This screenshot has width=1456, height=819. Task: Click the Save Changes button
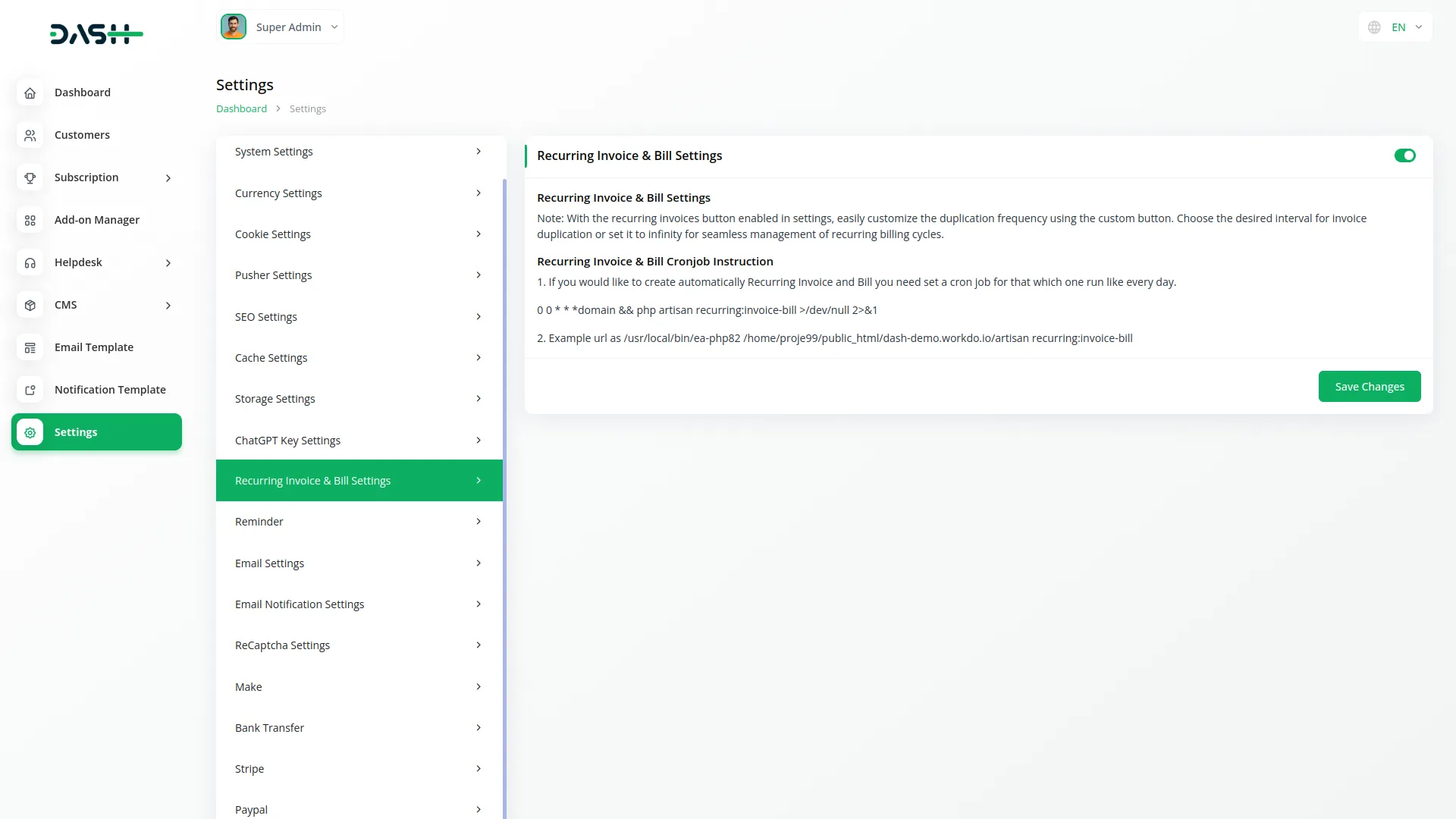tap(1369, 386)
